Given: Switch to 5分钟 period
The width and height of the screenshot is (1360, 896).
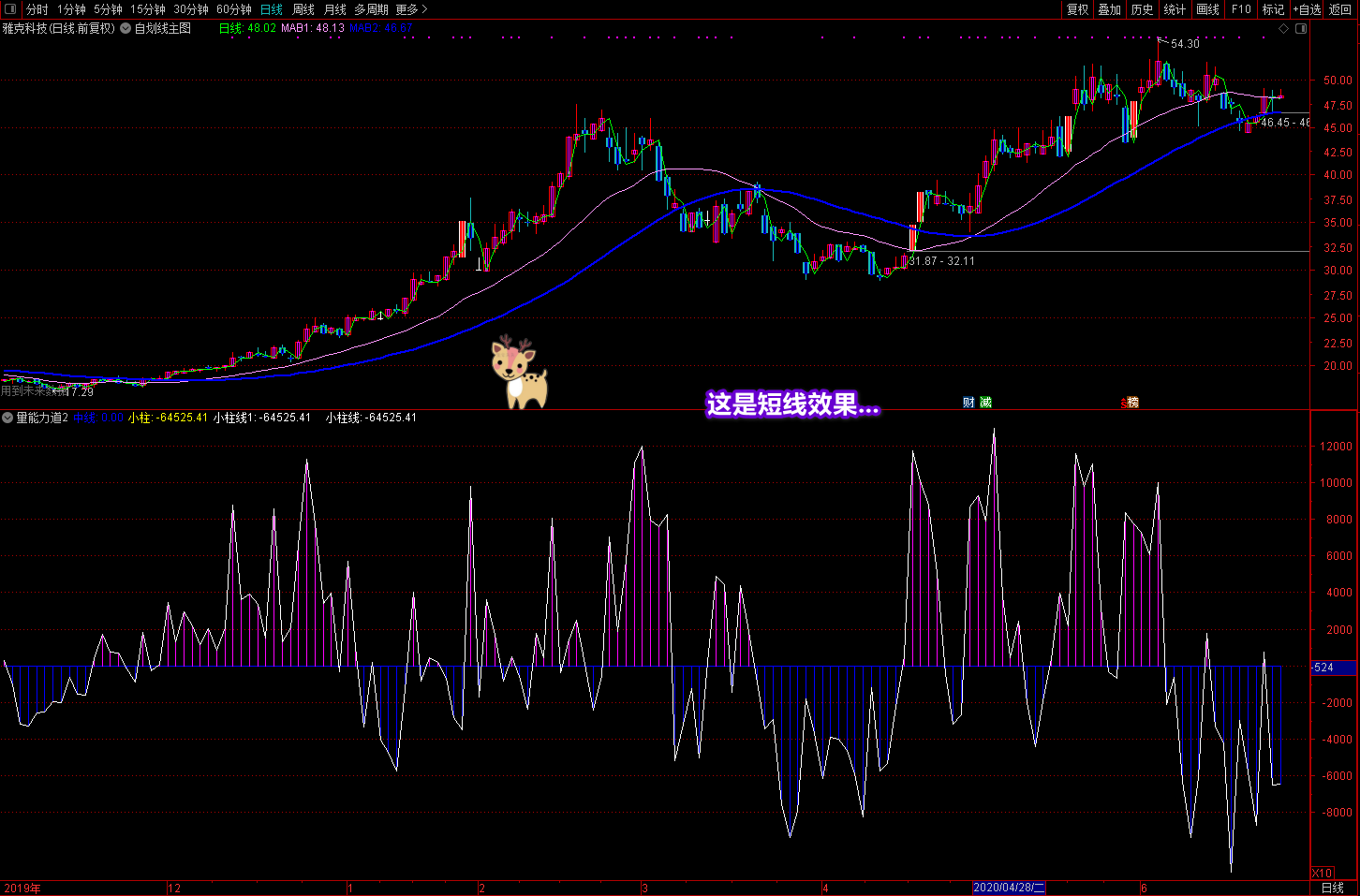Looking at the screenshot, I should pyautogui.click(x=108, y=9).
